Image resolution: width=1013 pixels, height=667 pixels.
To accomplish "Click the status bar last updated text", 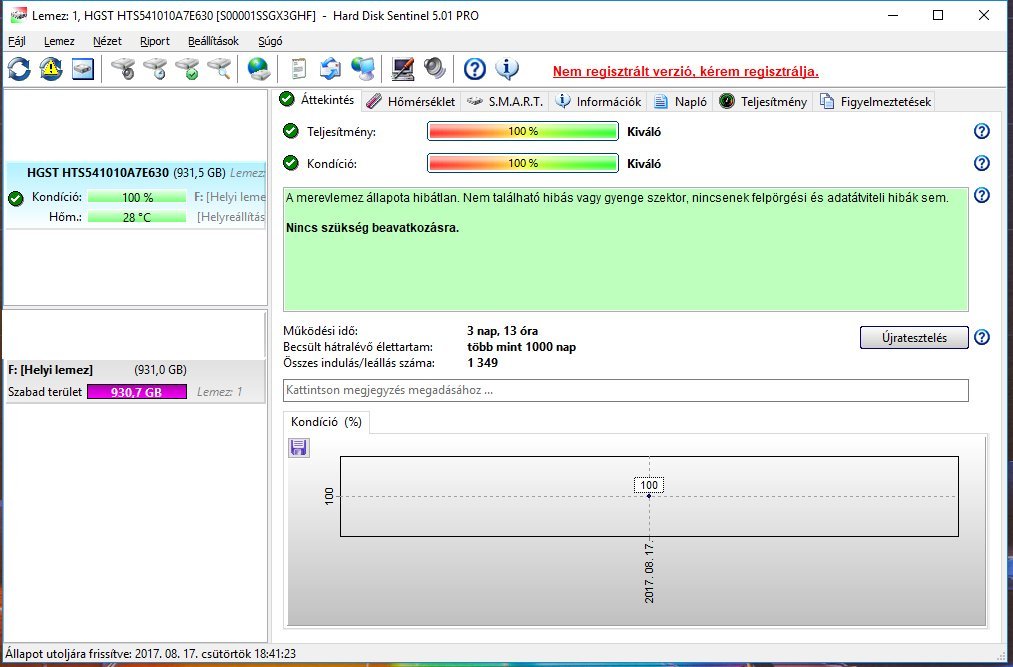I will pos(151,654).
